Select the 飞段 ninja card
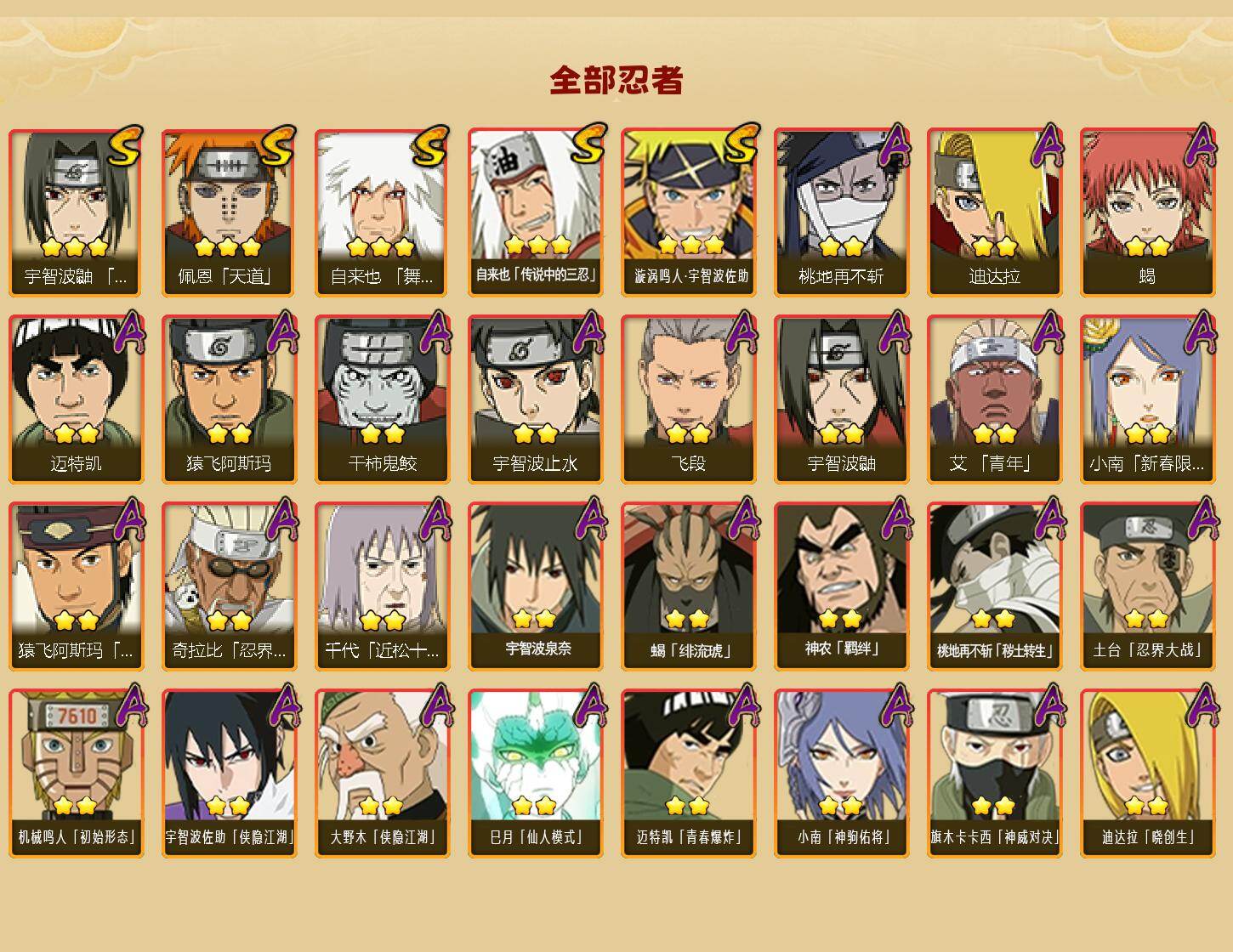 688,399
